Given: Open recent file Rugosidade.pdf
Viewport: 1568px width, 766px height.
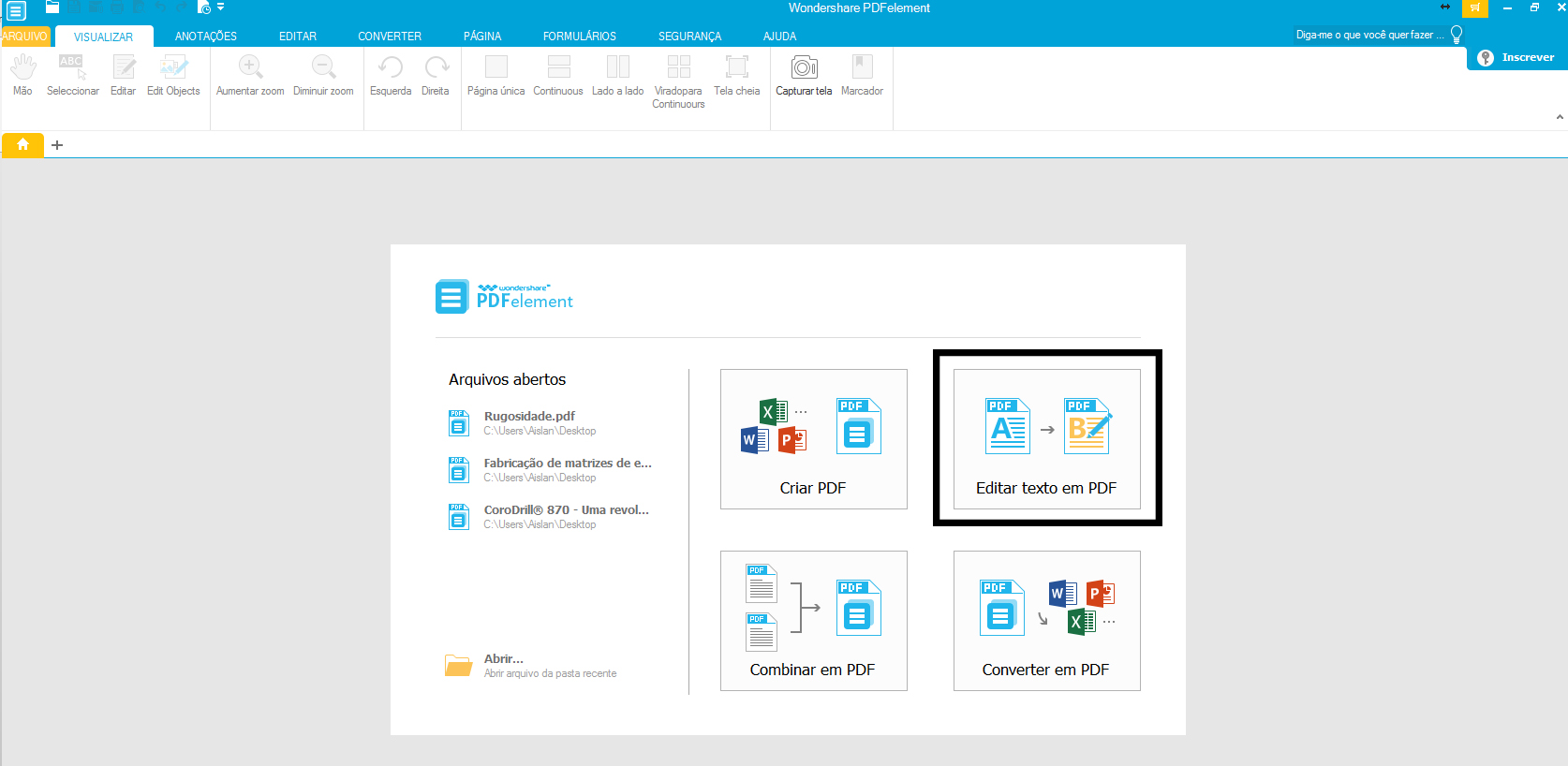Looking at the screenshot, I should (525, 423).
